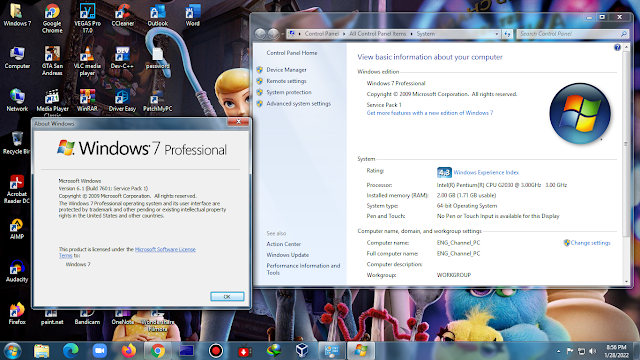Viewport: 640px width, 360px height.
Task: Click the red record button taskbar icon
Action: click(216, 351)
